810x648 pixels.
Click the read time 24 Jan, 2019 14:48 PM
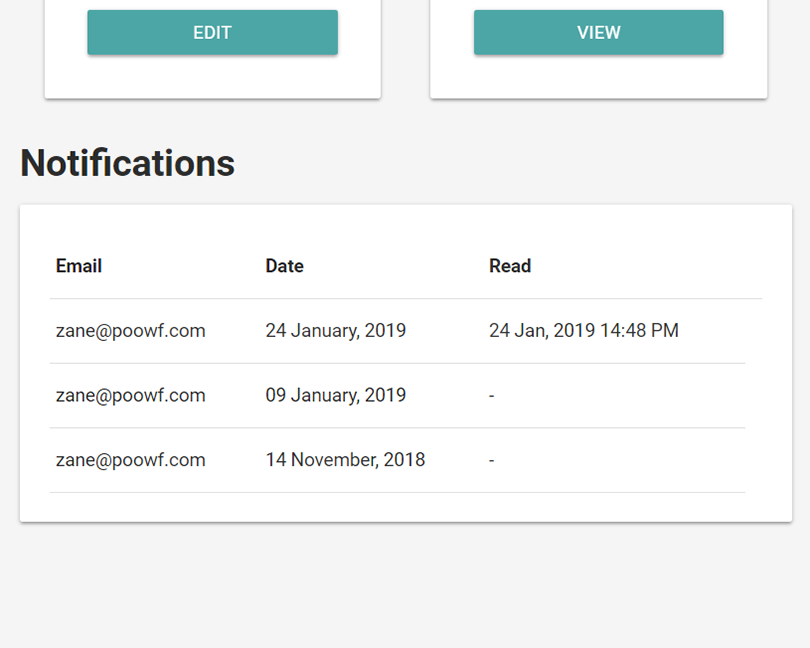pos(584,331)
